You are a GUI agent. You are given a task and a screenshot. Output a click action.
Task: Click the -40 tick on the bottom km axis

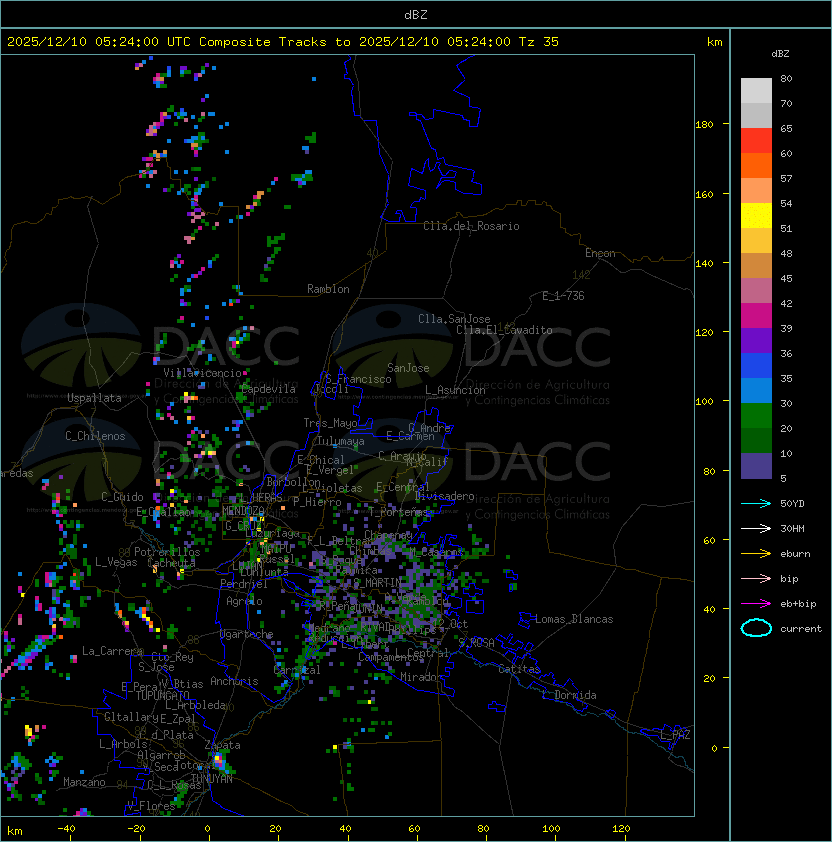coord(66,829)
